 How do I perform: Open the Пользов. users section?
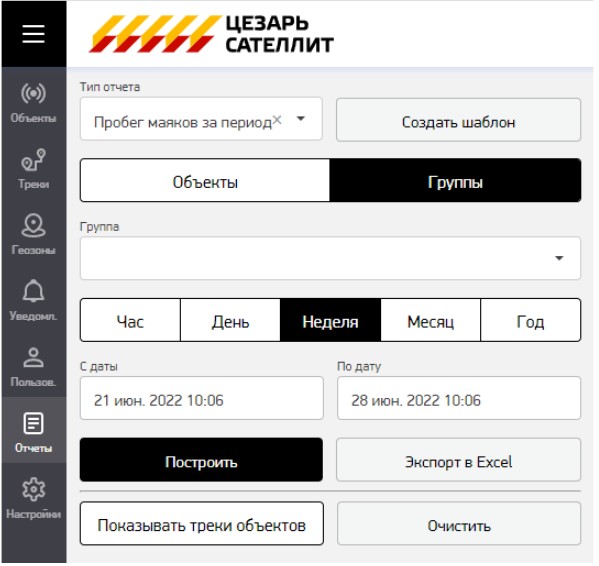pos(34,366)
